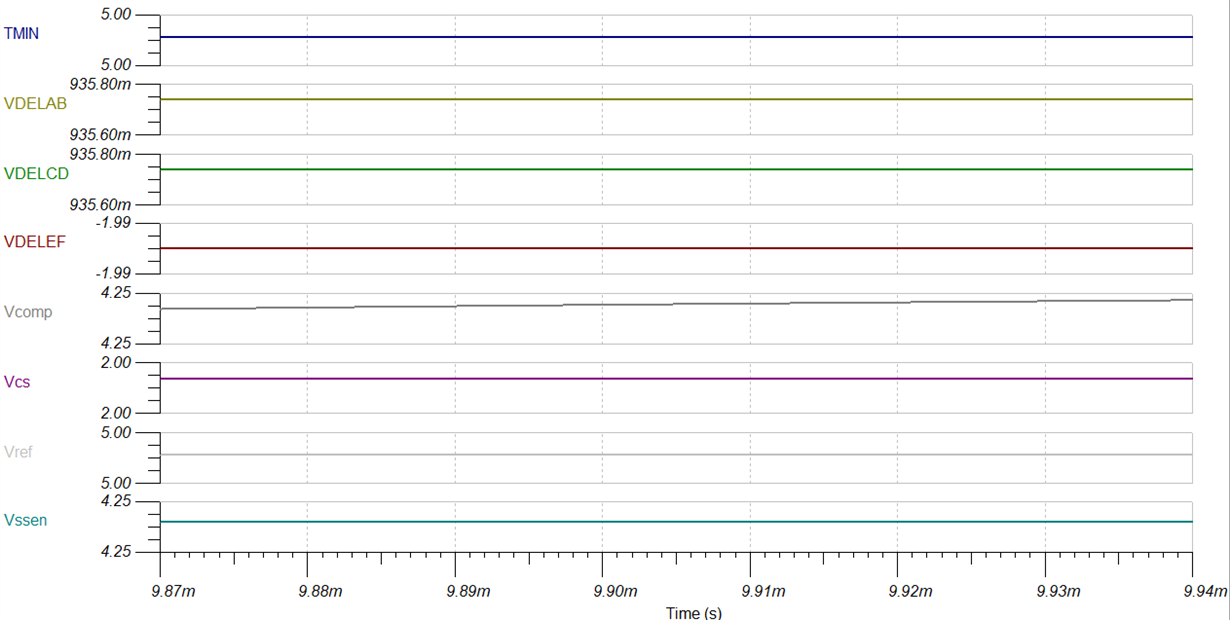Image resolution: width=1230 pixels, height=620 pixels.
Task: Click the VDELCD lower value 935.60m
Action: point(101,203)
